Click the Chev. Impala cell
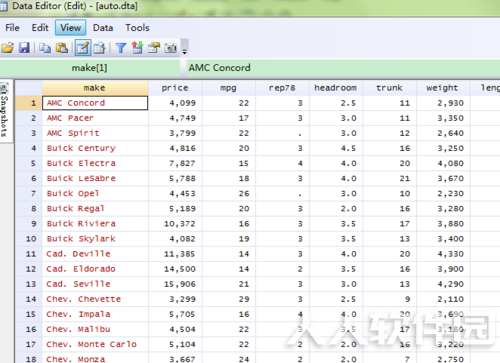This screenshot has height=363, width=500. click(95, 314)
